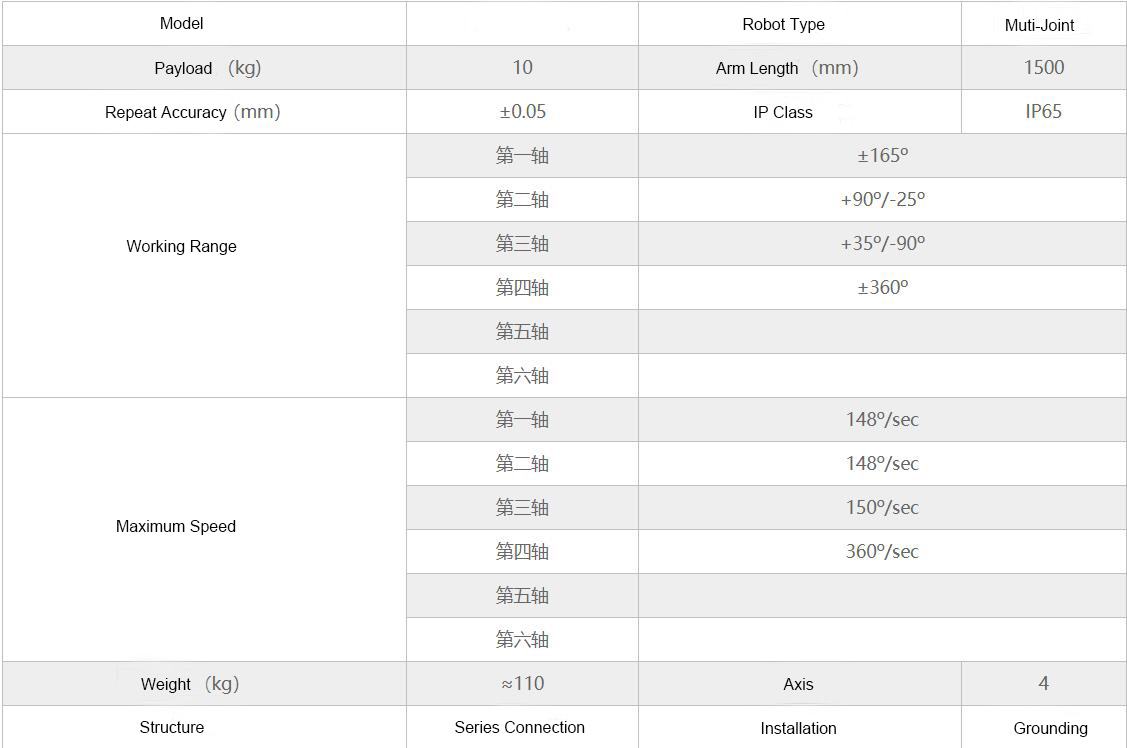This screenshot has height=748, width=1127.
Task: Click the Model header cell
Action: tap(182, 23)
